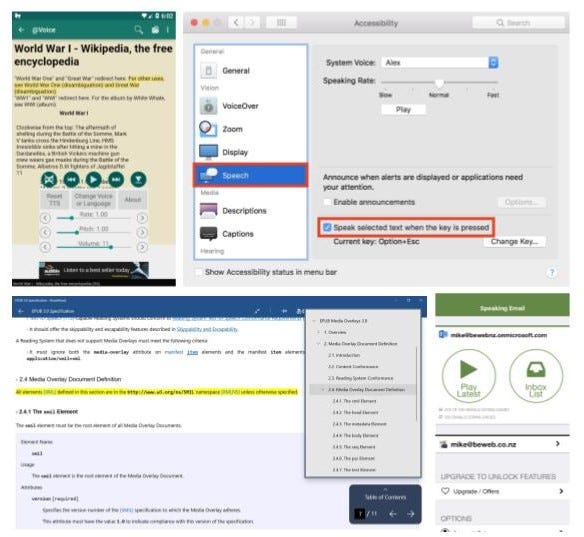Skip to next sentence in @Voice
This screenshot has width=584, height=537.
(116, 179)
